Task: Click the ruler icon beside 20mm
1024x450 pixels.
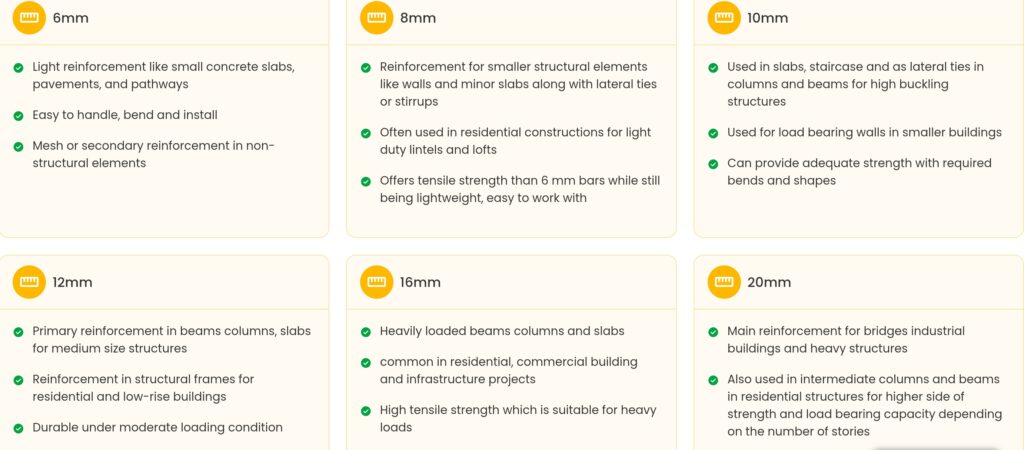Action: click(x=724, y=282)
